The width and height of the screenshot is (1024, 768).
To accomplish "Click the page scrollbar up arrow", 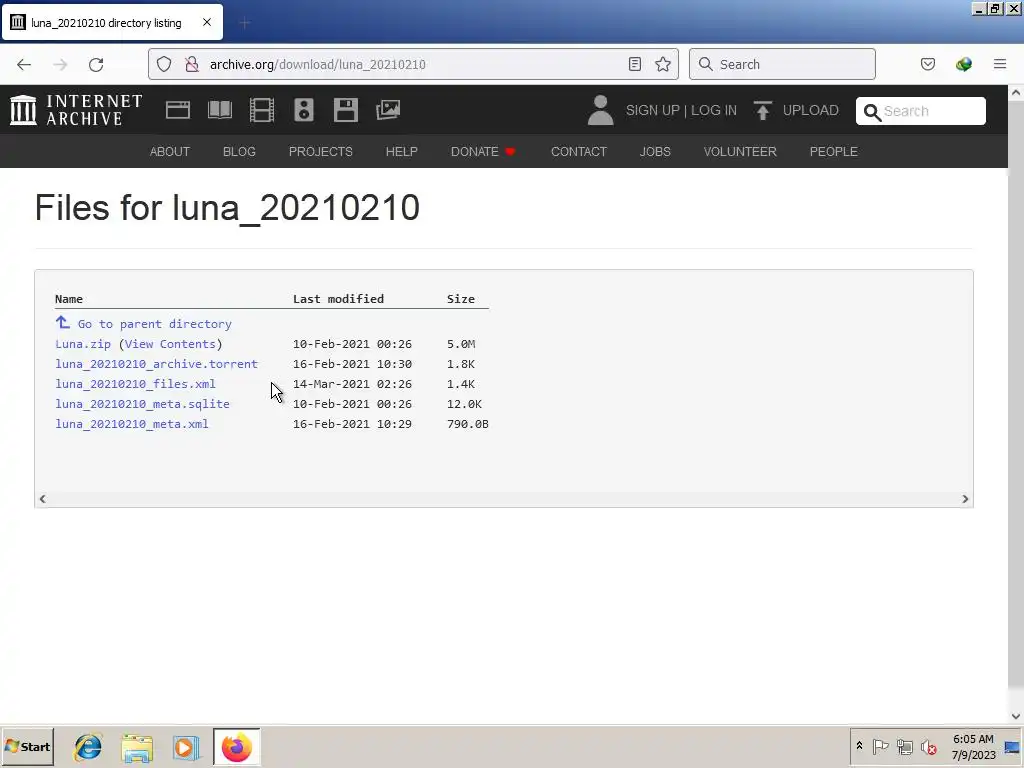I will tap(1016, 93).
